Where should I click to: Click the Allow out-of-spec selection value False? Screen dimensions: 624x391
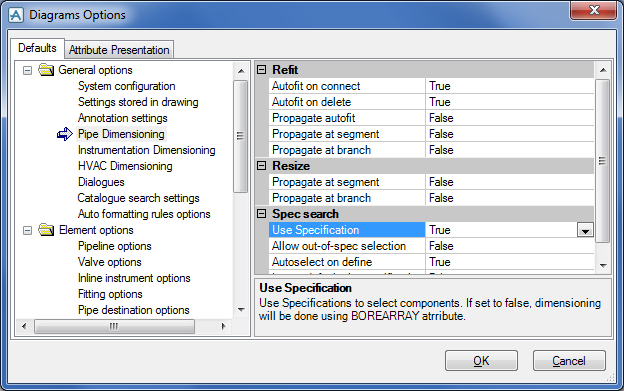[x=441, y=246]
